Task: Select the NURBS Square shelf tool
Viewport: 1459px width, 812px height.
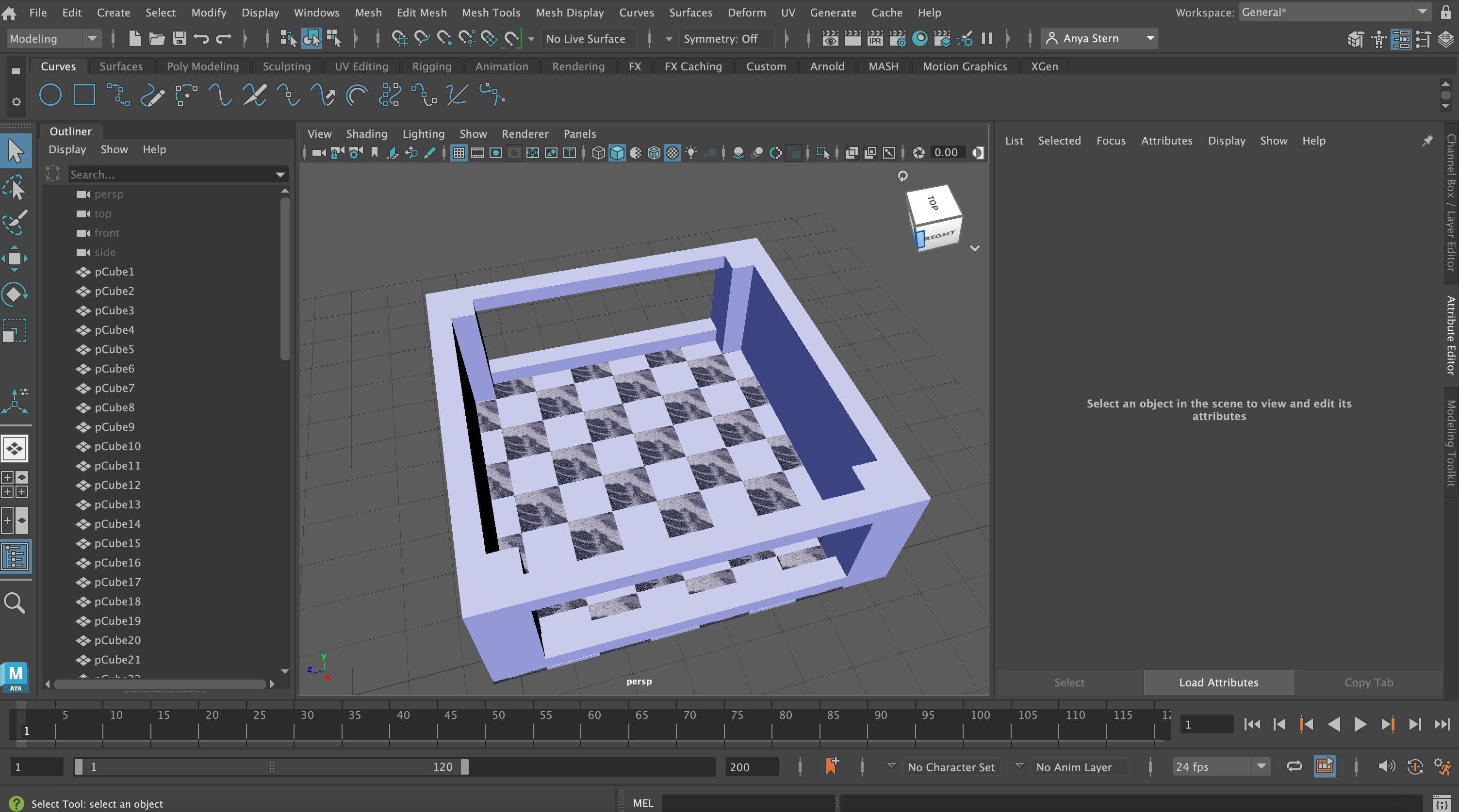Action: click(x=84, y=95)
